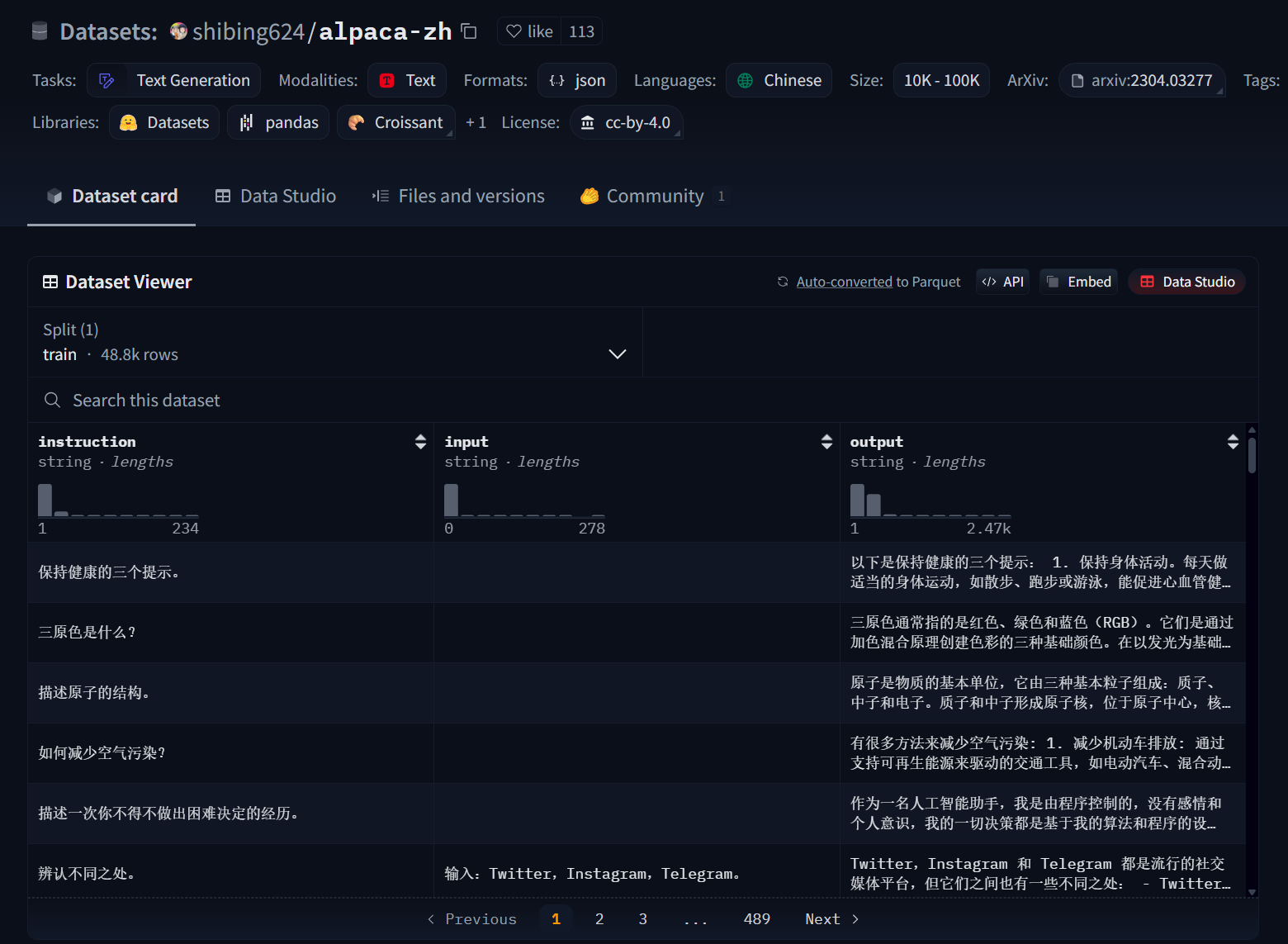The height and width of the screenshot is (944, 1288).
Task: Sort by the instruction column
Action: (420, 442)
